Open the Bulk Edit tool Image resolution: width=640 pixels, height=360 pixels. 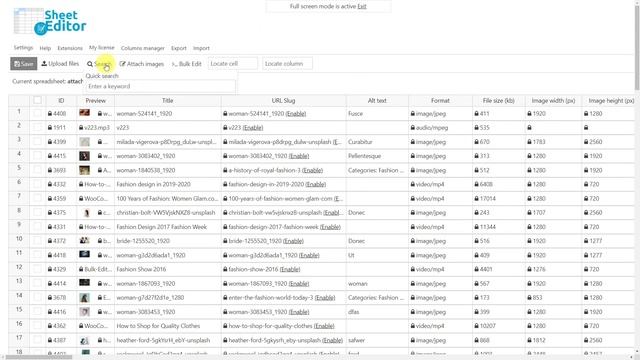[187, 64]
